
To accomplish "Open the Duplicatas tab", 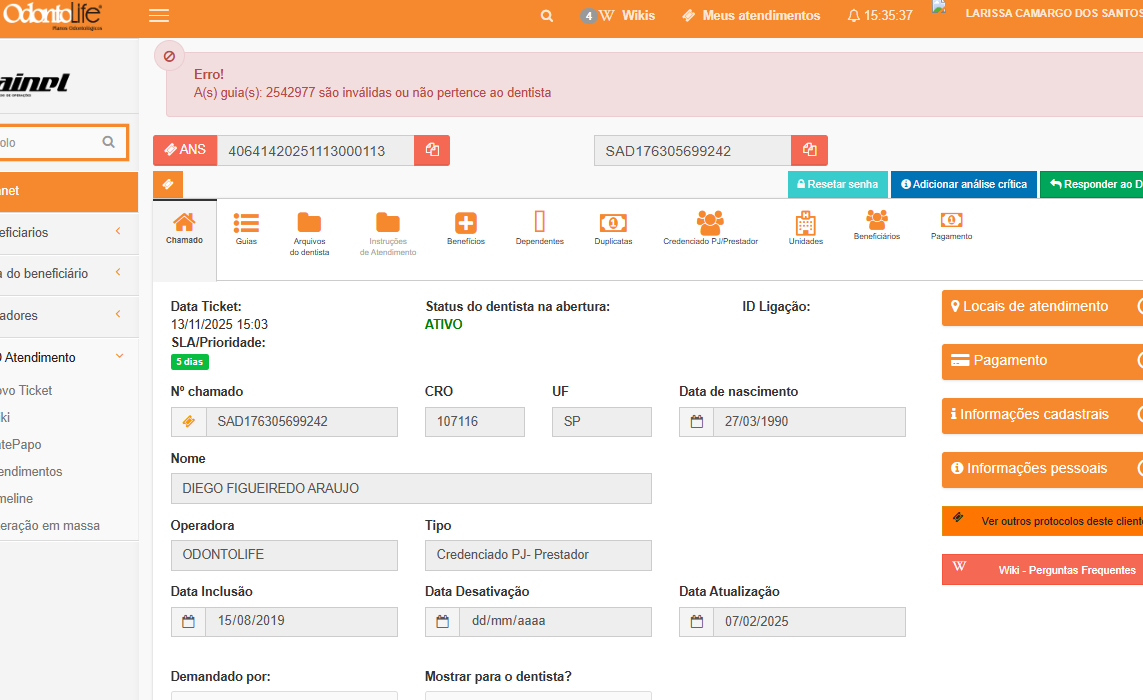I will [613, 229].
